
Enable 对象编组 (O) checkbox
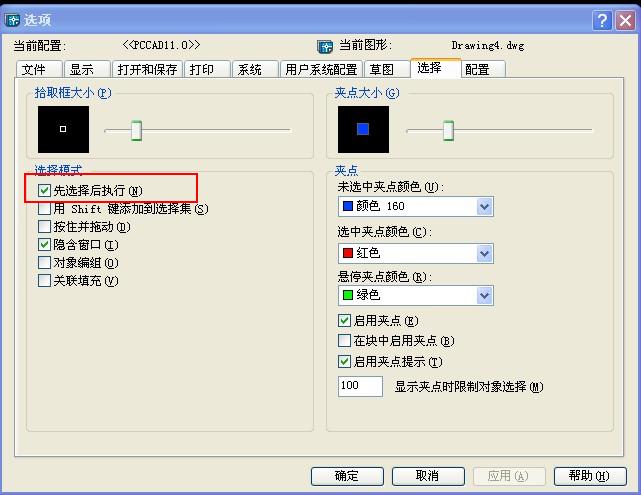(44, 263)
